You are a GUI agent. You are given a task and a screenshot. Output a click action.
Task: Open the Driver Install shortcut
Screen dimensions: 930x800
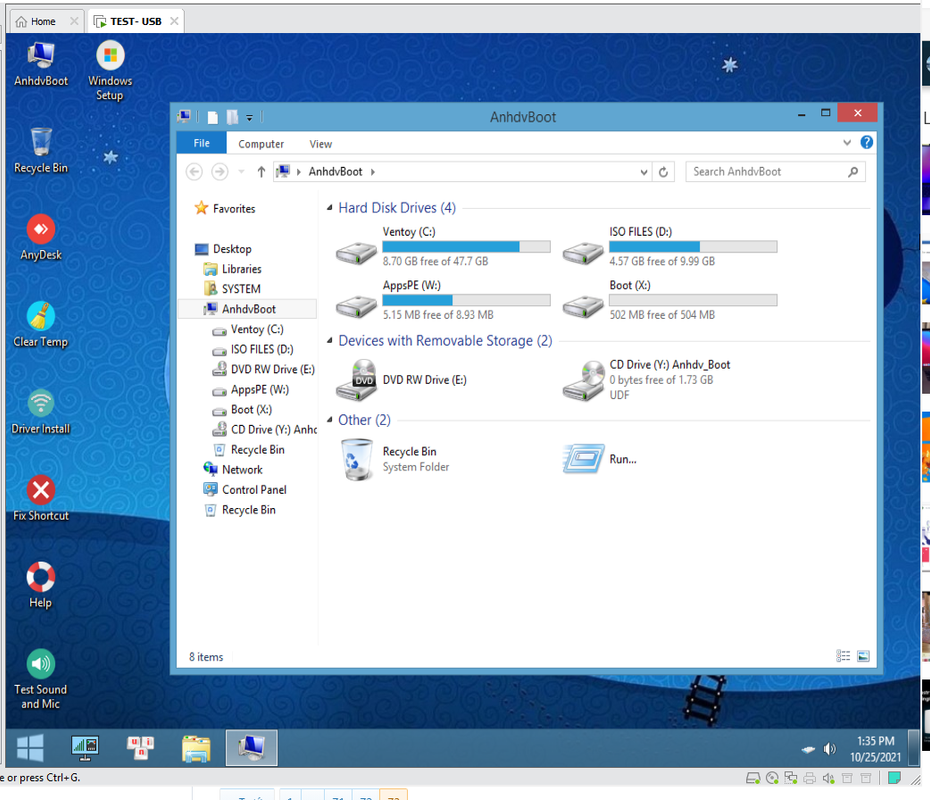[41, 412]
